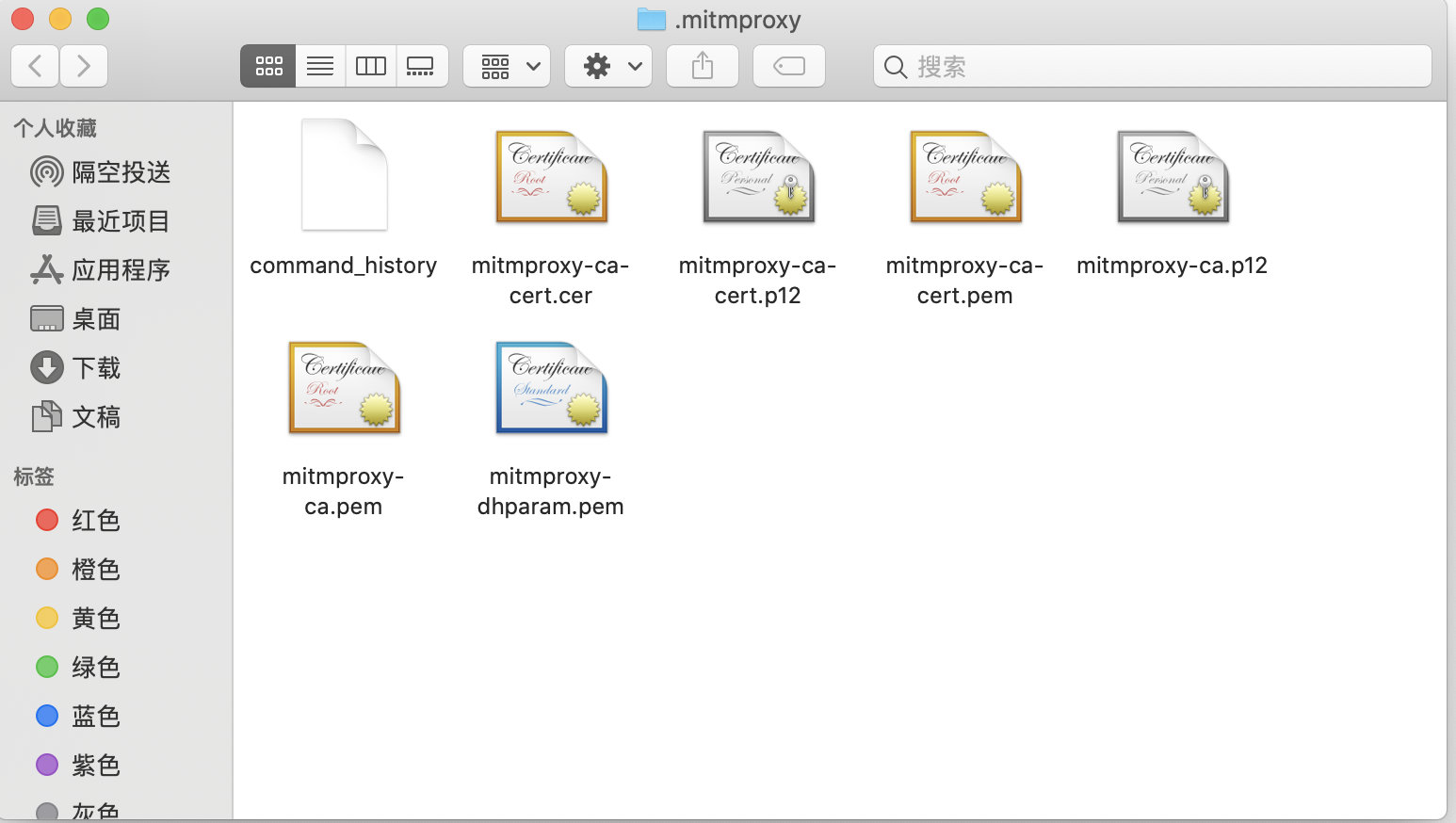Select the command_history file icon
Viewport: 1456px width, 823px height.
(x=344, y=174)
